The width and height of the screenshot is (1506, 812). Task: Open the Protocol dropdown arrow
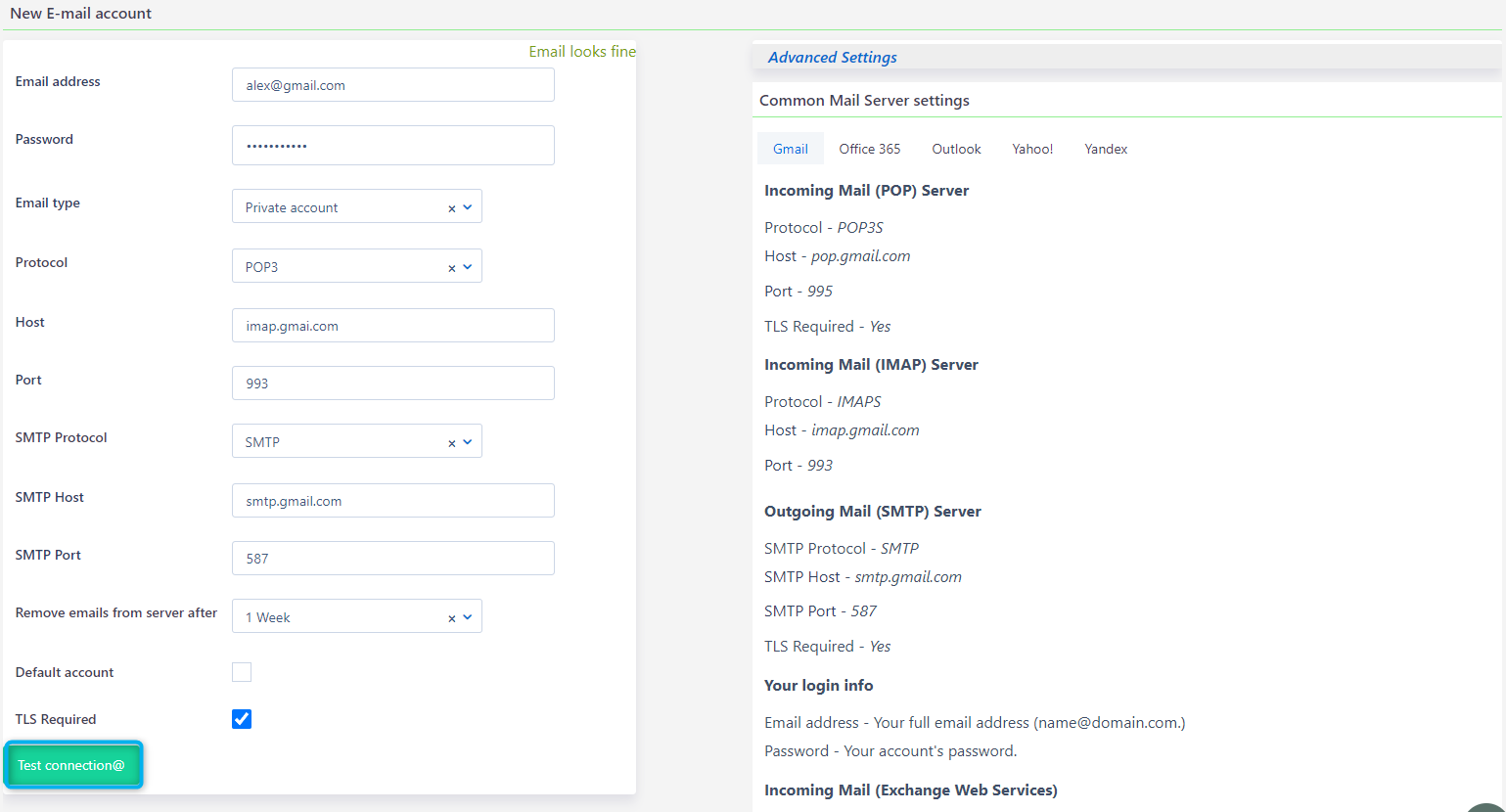(x=468, y=267)
